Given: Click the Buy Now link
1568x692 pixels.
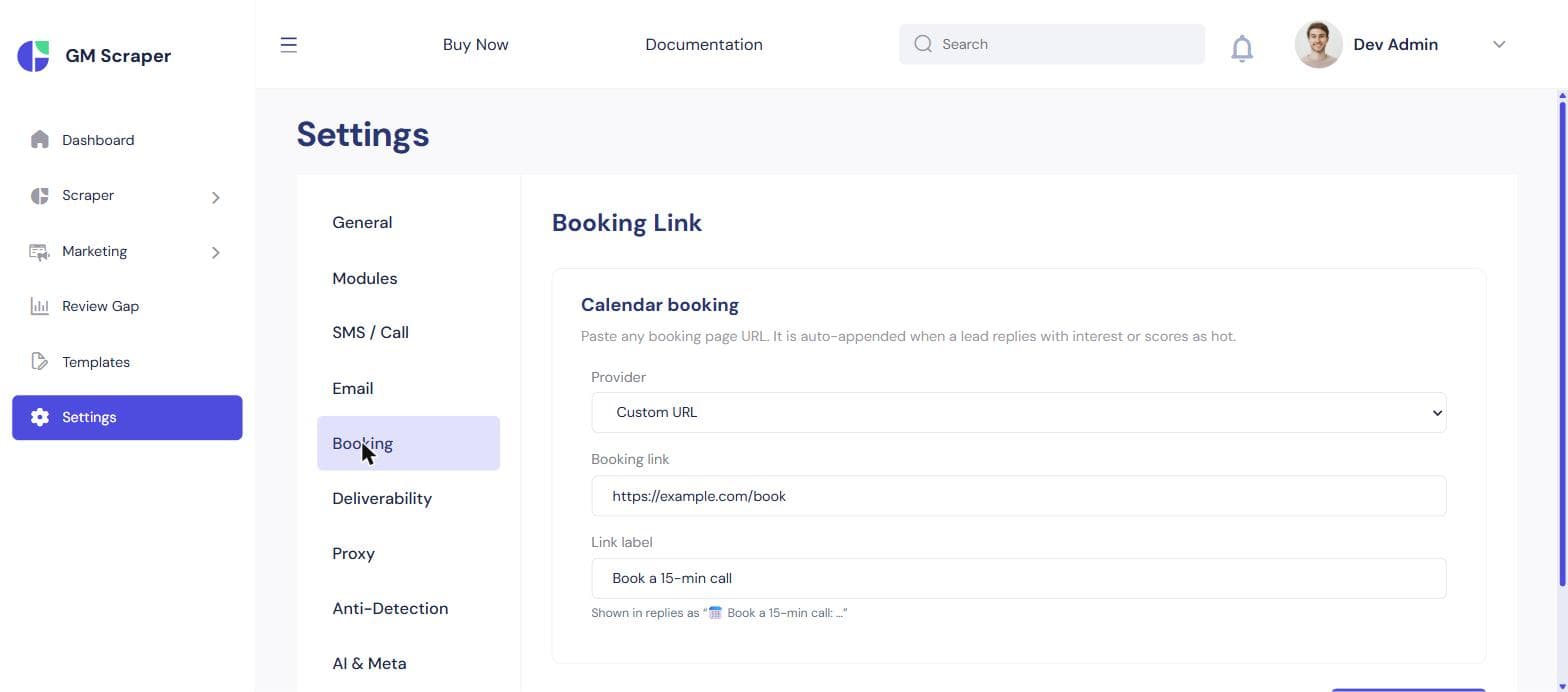Looking at the screenshot, I should pyautogui.click(x=476, y=44).
